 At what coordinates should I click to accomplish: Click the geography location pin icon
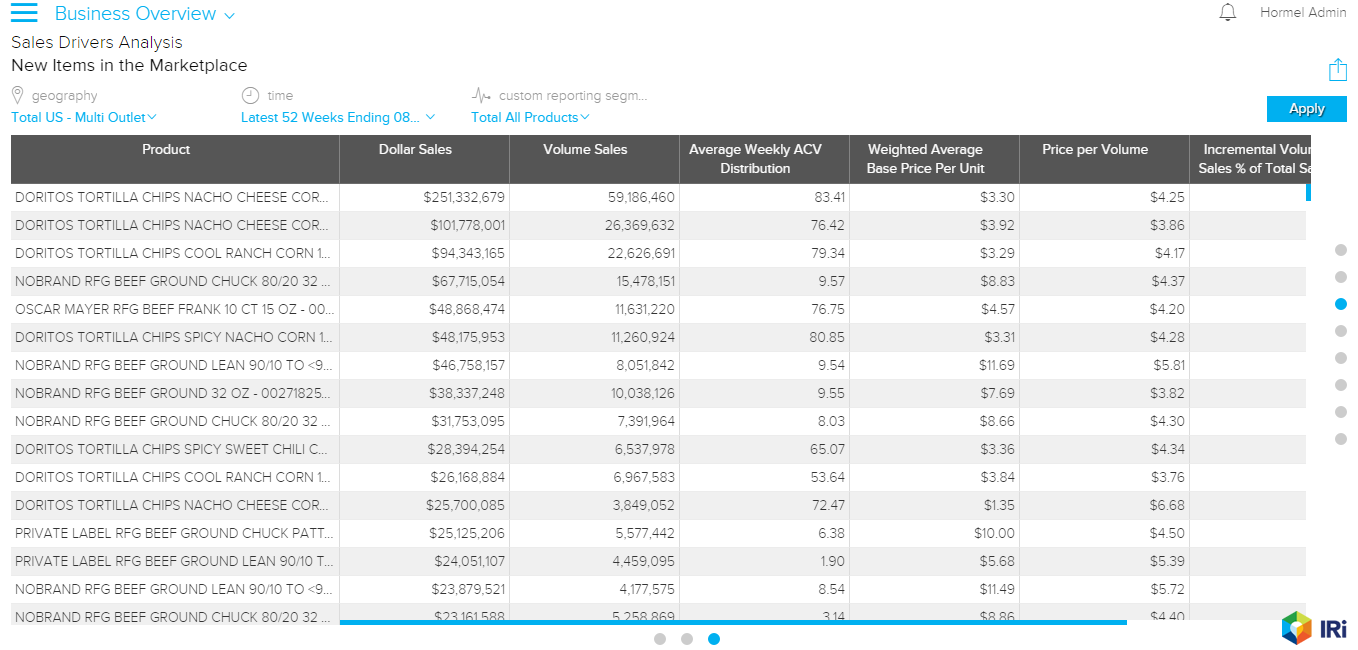18,95
